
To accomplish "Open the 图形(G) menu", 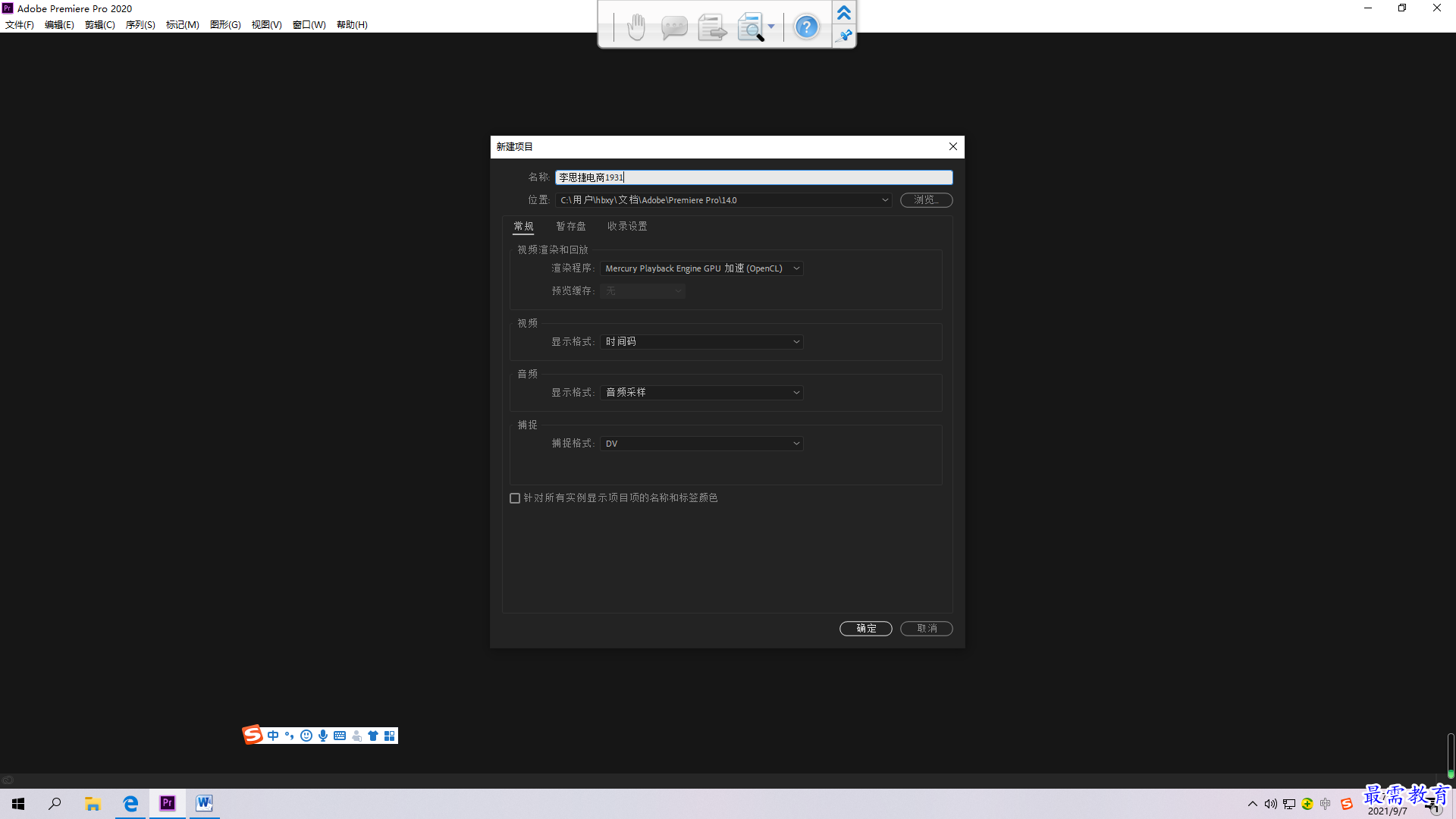I will tap(225, 25).
